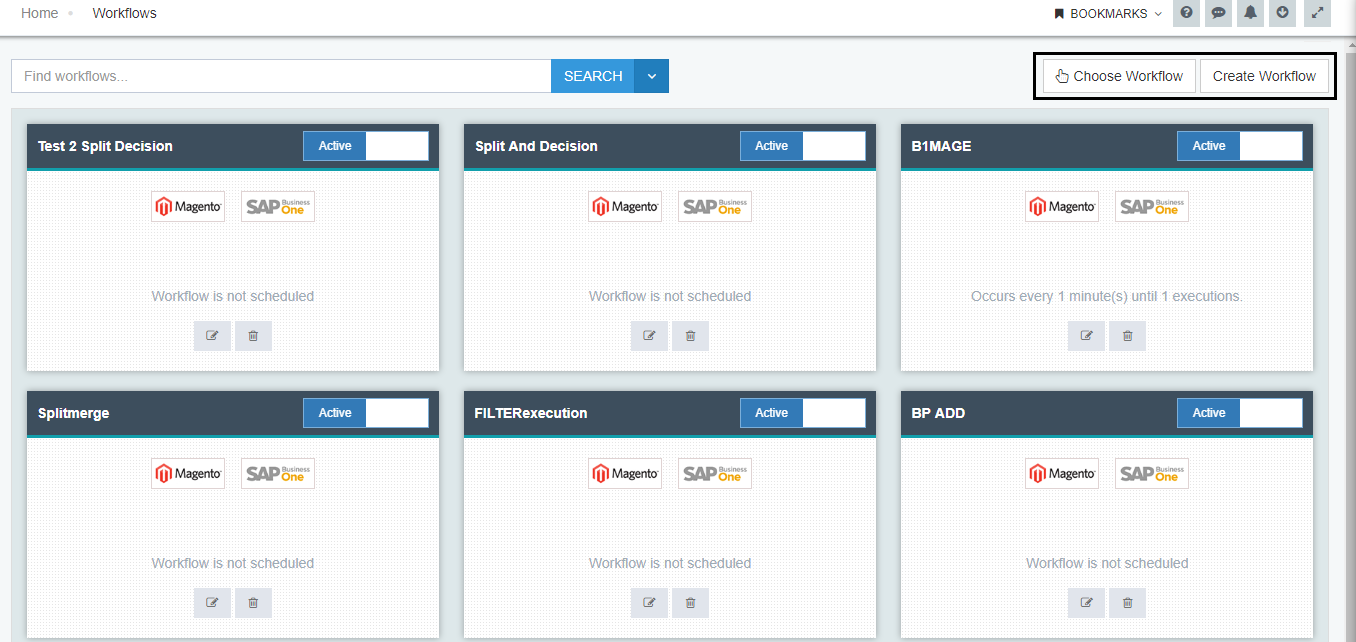The image size is (1356, 642).
Task: Click the fullscreen expand icon
Action: point(1317,13)
